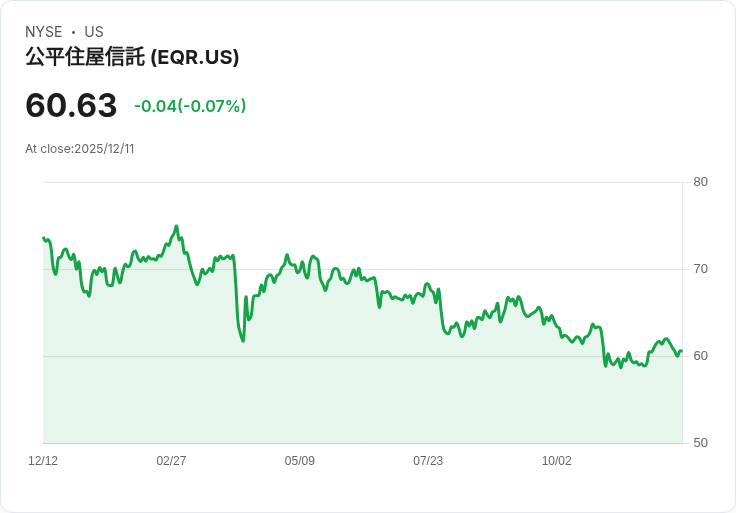Click the light green shaded chart area
This screenshot has width=736, height=513.
point(360,400)
